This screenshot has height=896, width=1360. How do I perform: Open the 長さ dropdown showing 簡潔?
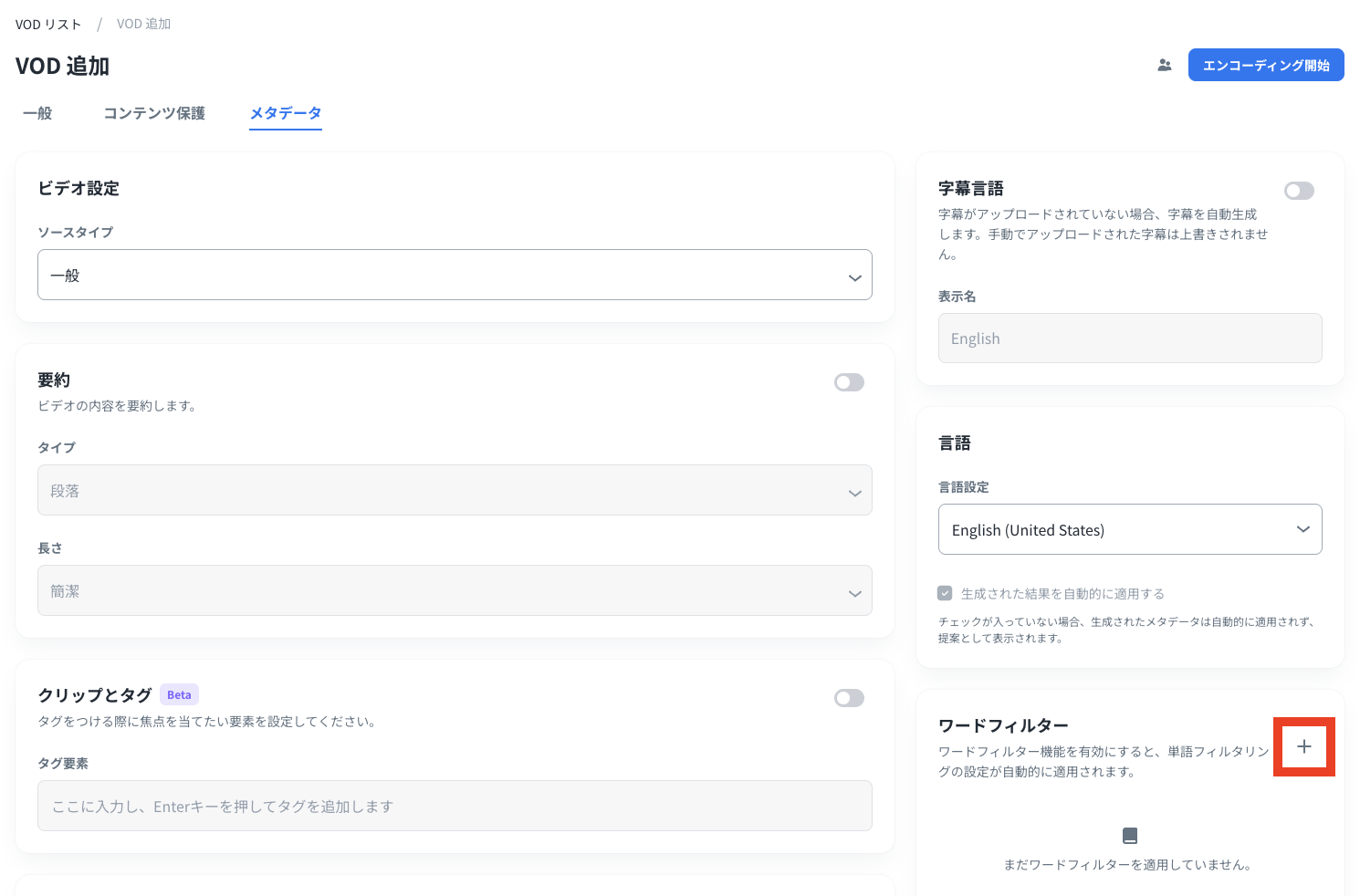[455, 591]
